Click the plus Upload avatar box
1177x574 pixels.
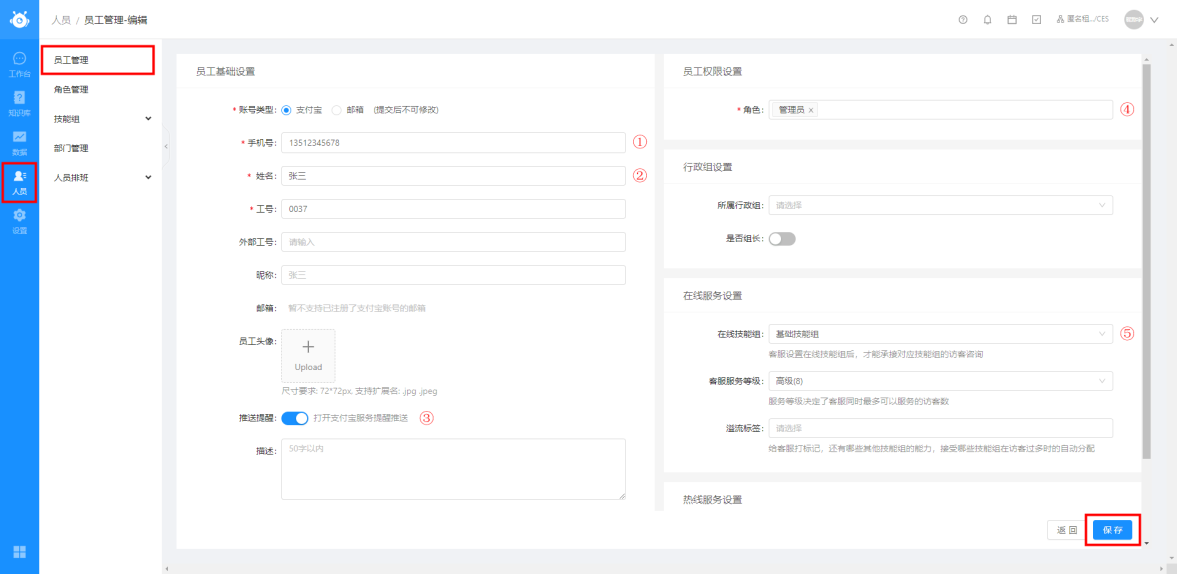pyautogui.click(x=308, y=356)
